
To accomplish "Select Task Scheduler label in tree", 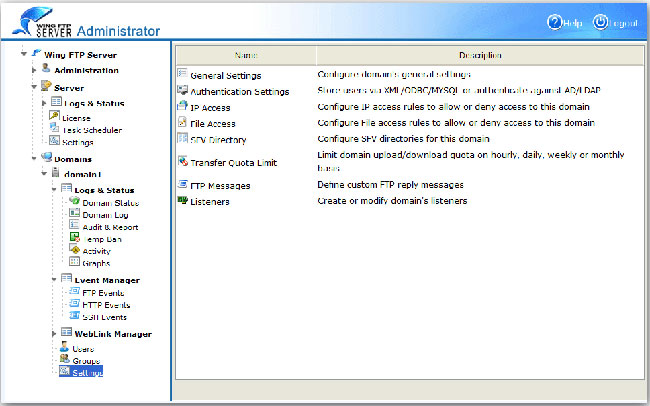I will tap(92, 130).
